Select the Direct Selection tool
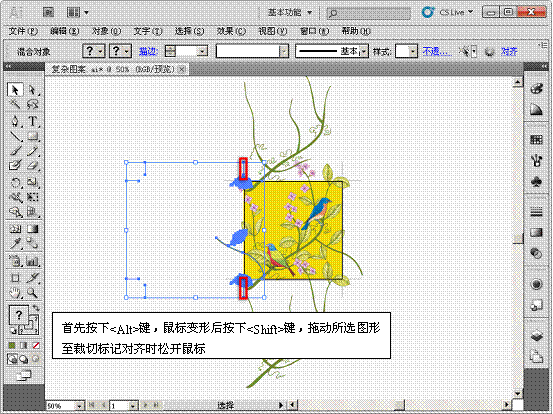This screenshot has width=553, height=414. coord(32,90)
